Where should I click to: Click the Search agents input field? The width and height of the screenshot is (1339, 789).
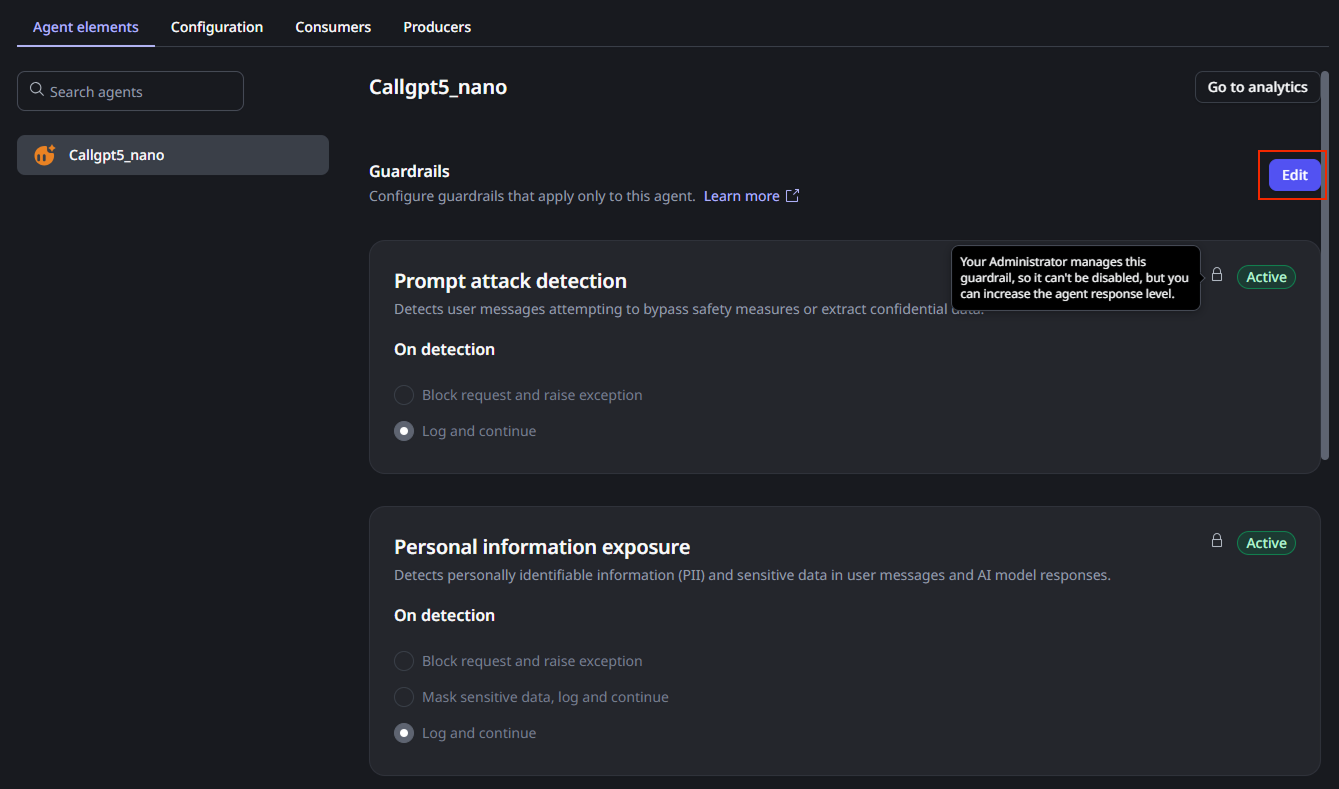coord(130,91)
